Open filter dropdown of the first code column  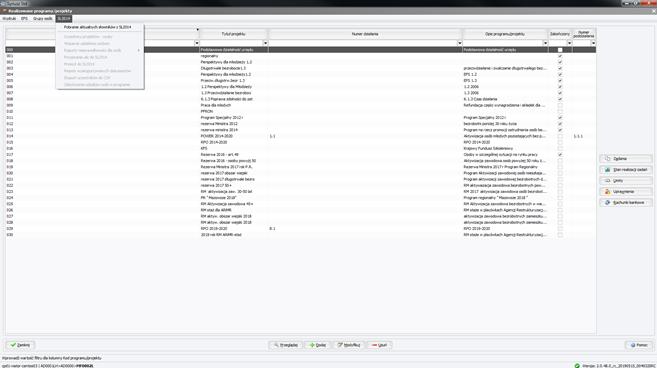pyautogui.click(x=197, y=43)
